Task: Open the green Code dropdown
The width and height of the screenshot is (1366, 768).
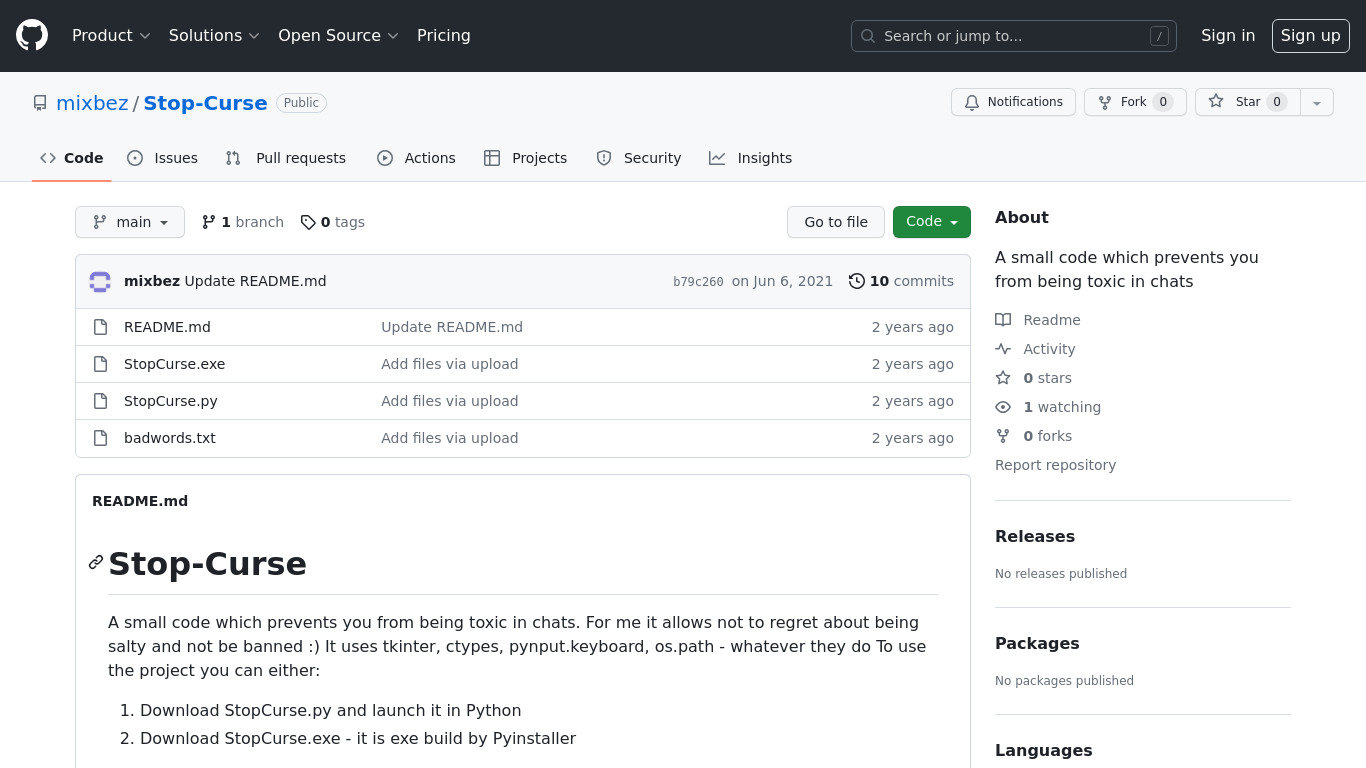Action: point(932,222)
